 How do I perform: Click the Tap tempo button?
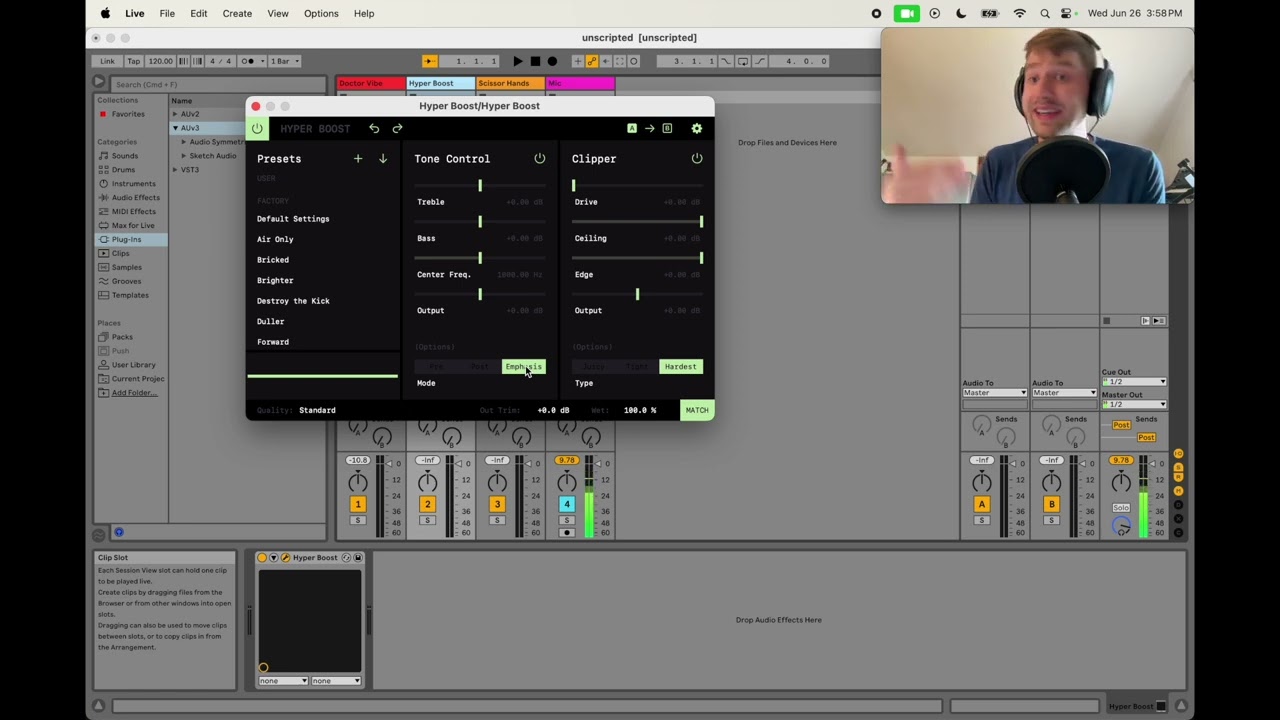(133, 61)
